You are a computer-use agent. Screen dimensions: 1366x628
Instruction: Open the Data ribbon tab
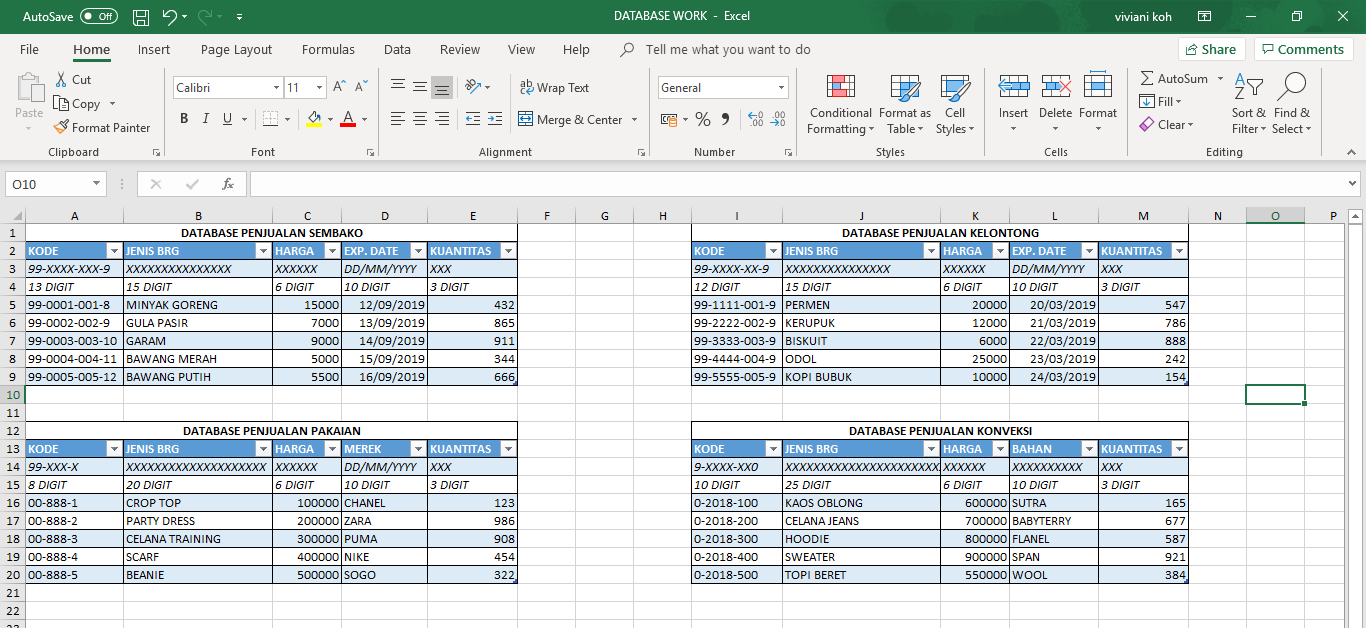click(x=396, y=49)
